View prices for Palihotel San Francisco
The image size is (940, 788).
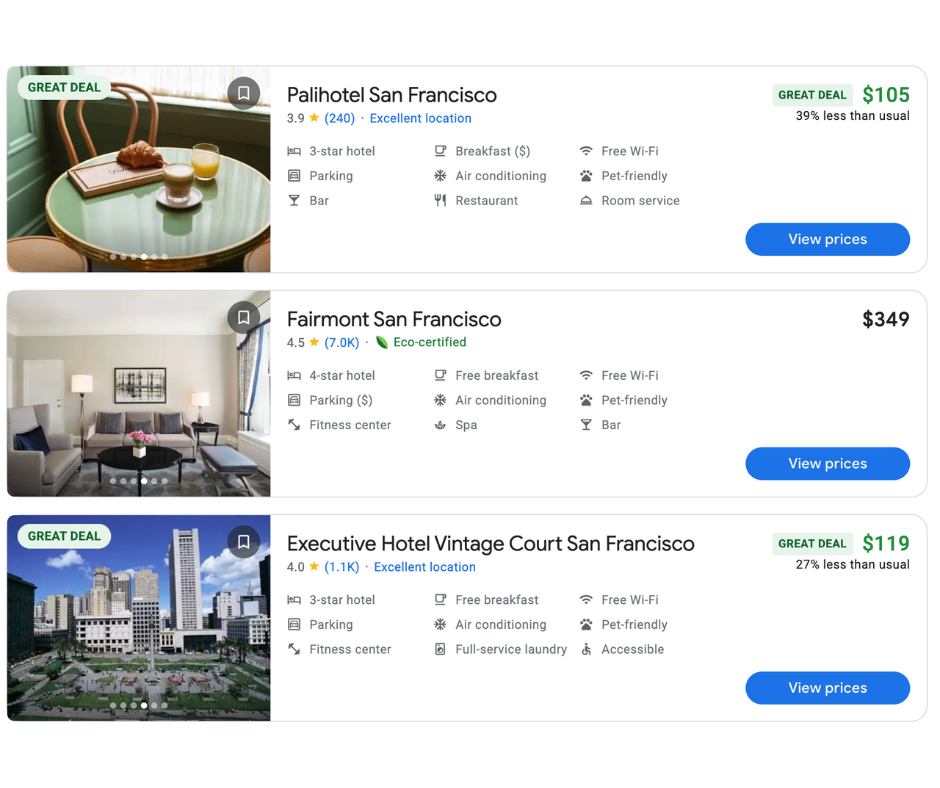coord(827,239)
